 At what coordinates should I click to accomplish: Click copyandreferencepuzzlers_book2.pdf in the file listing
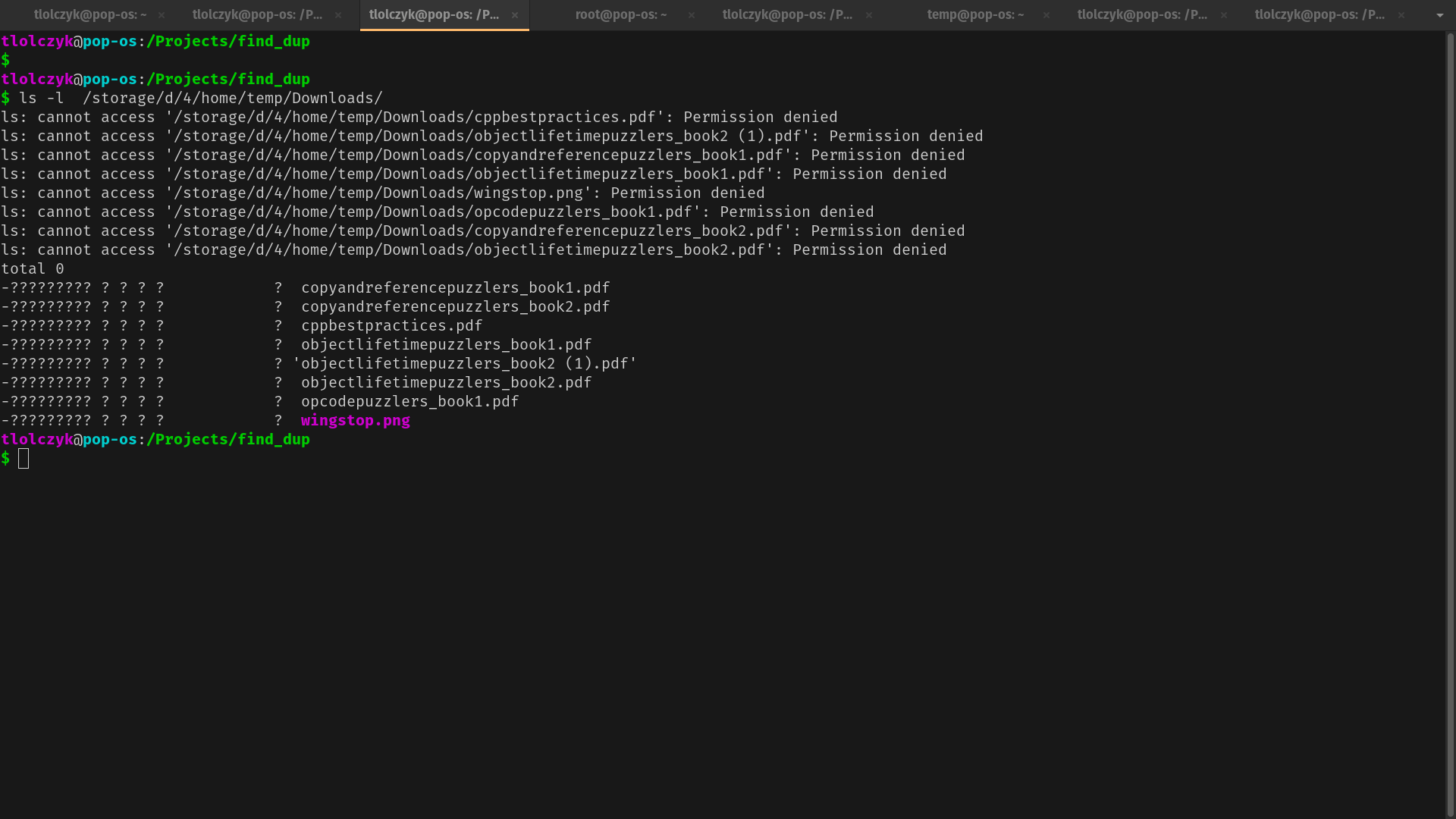click(456, 307)
